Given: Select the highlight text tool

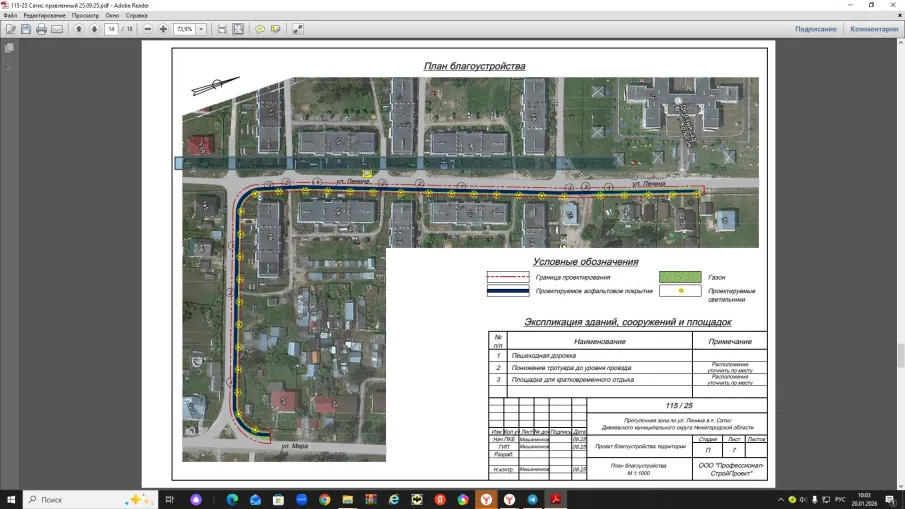Looking at the screenshot, I should pyautogui.click(x=275, y=29).
